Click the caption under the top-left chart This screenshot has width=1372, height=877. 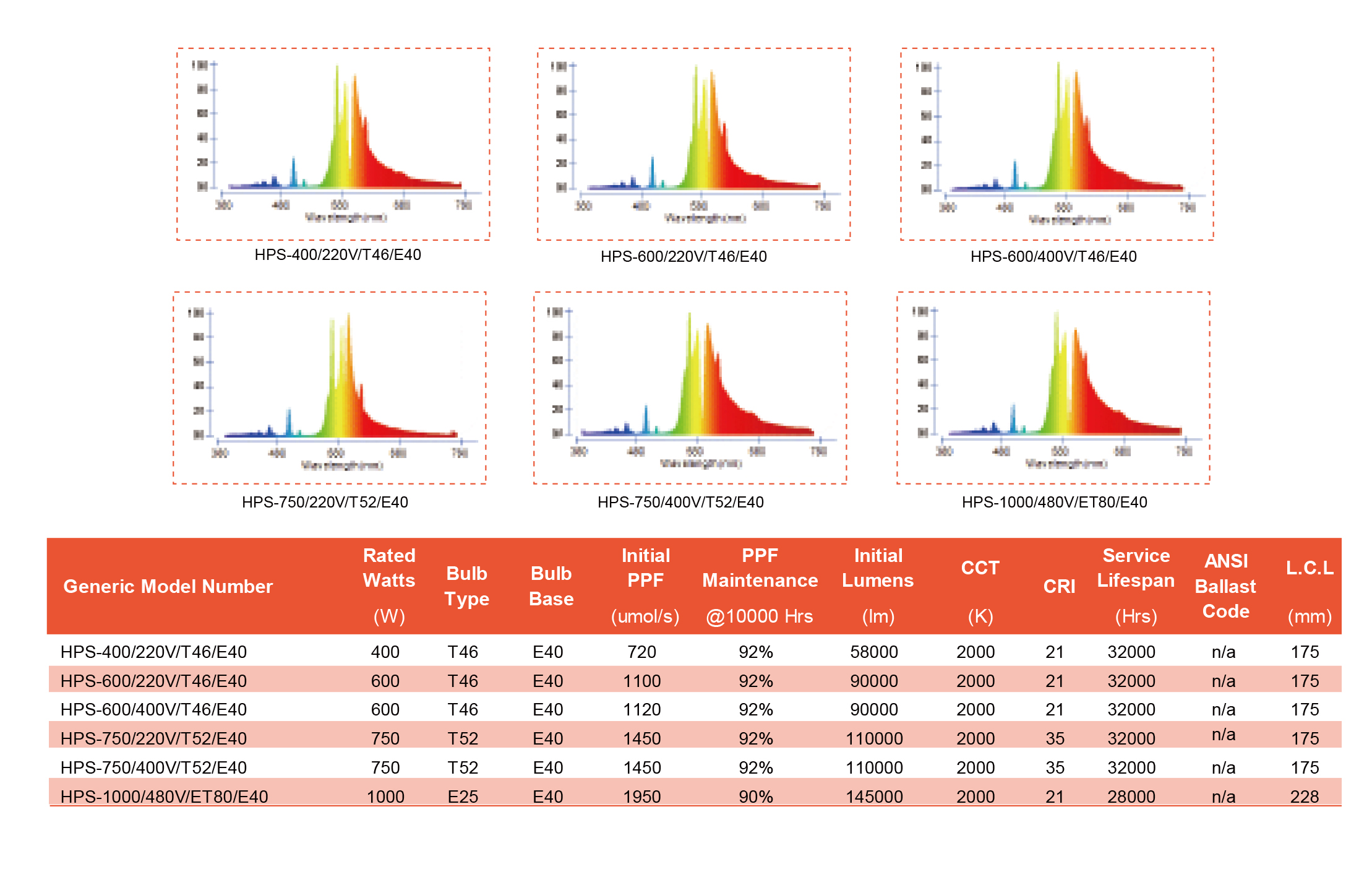(x=338, y=255)
